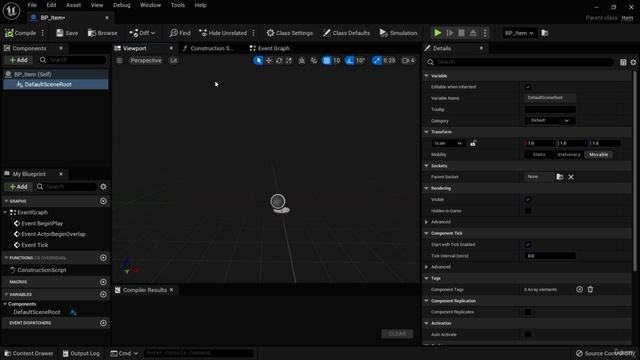Toggle Hide Unrelated nodes
The height and width of the screenshot is (360, 640).
[x=223, y=33]
